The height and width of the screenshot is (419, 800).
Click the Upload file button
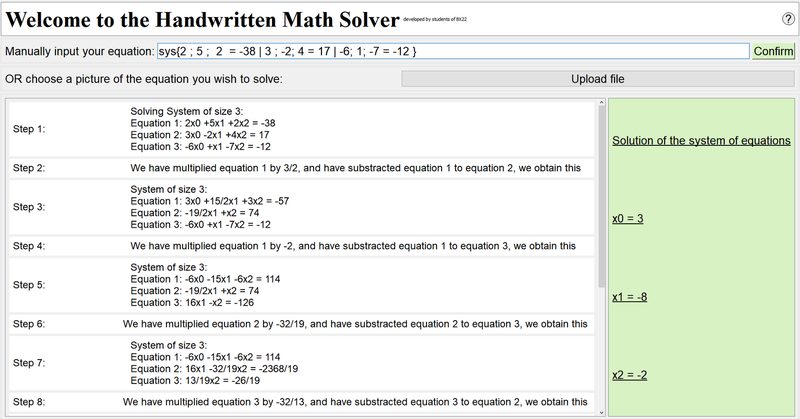click(597, 79)
